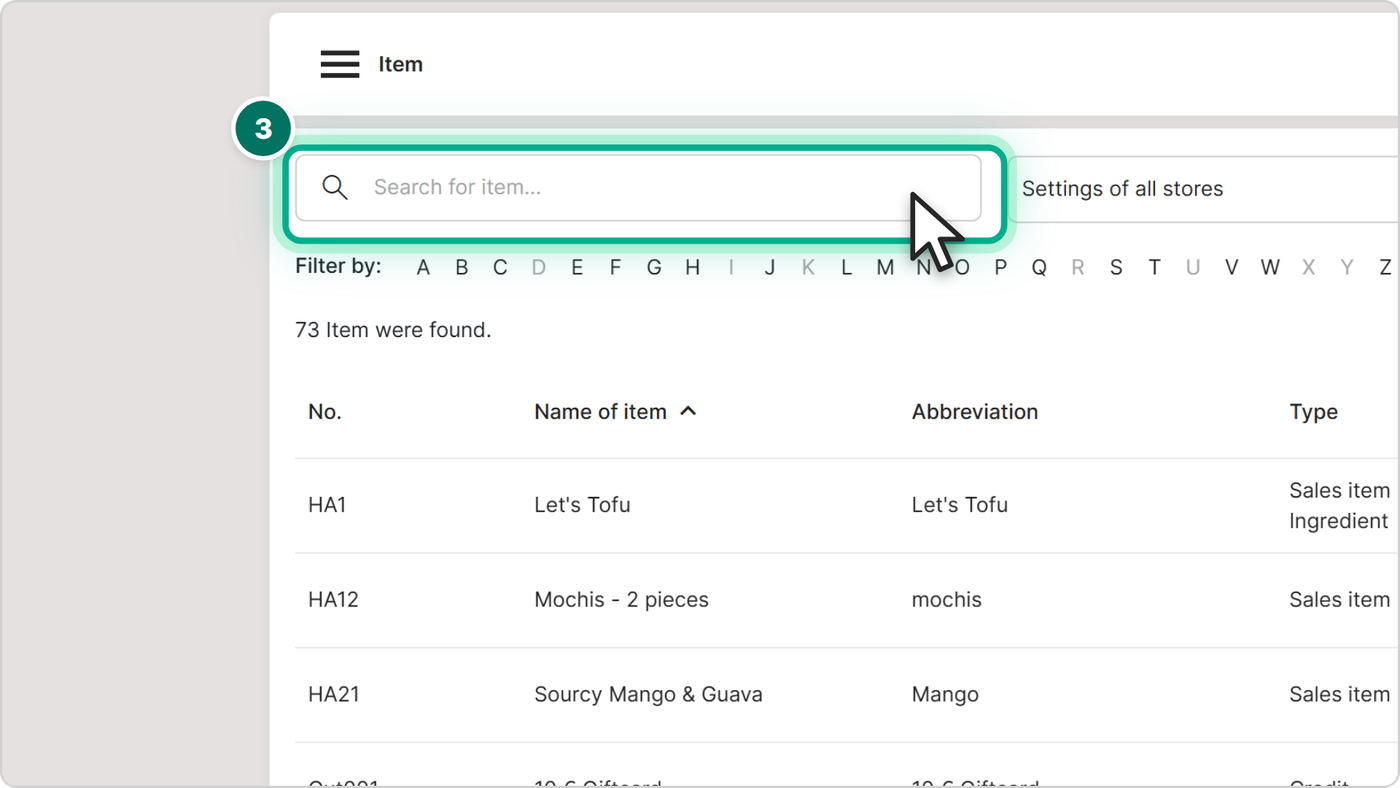Filter items by letter G
1400x788 pixels.
(x=654, y=267)
